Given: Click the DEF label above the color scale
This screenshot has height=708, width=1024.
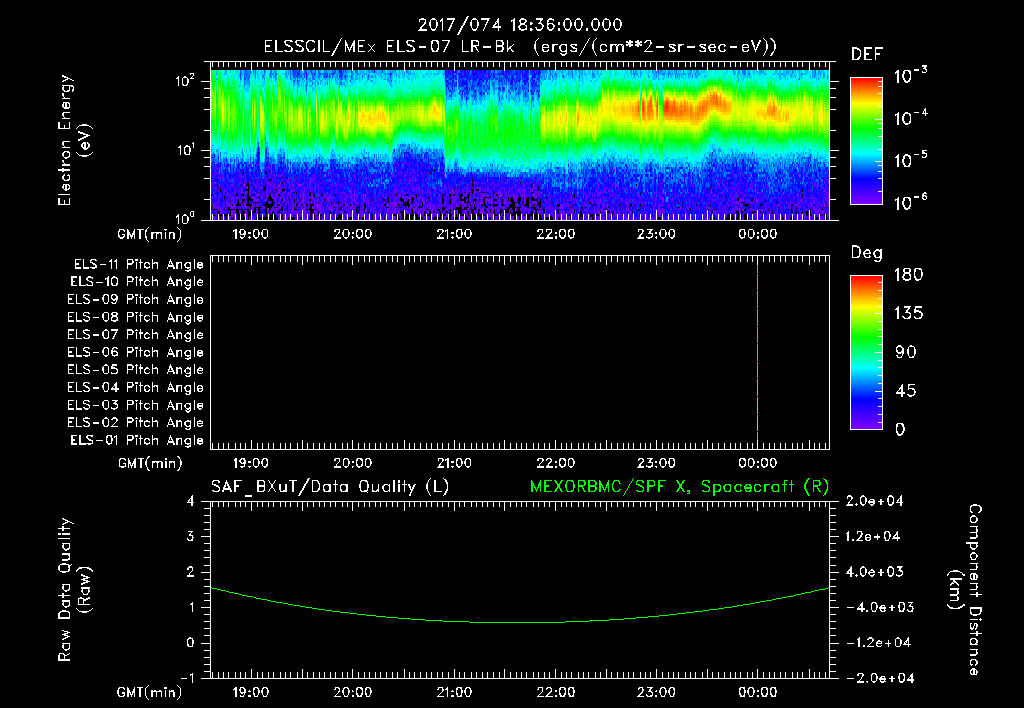Looking at the screenshot, I should [x=867, y=55].
